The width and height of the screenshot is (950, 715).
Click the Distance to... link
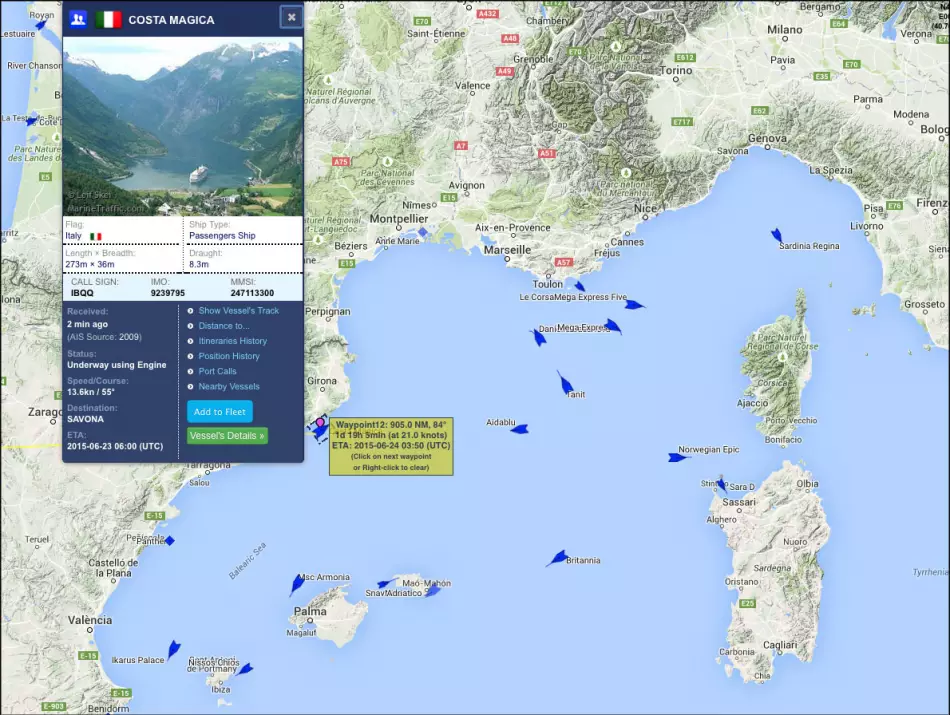pyautogui.click(x=224, y=326)
